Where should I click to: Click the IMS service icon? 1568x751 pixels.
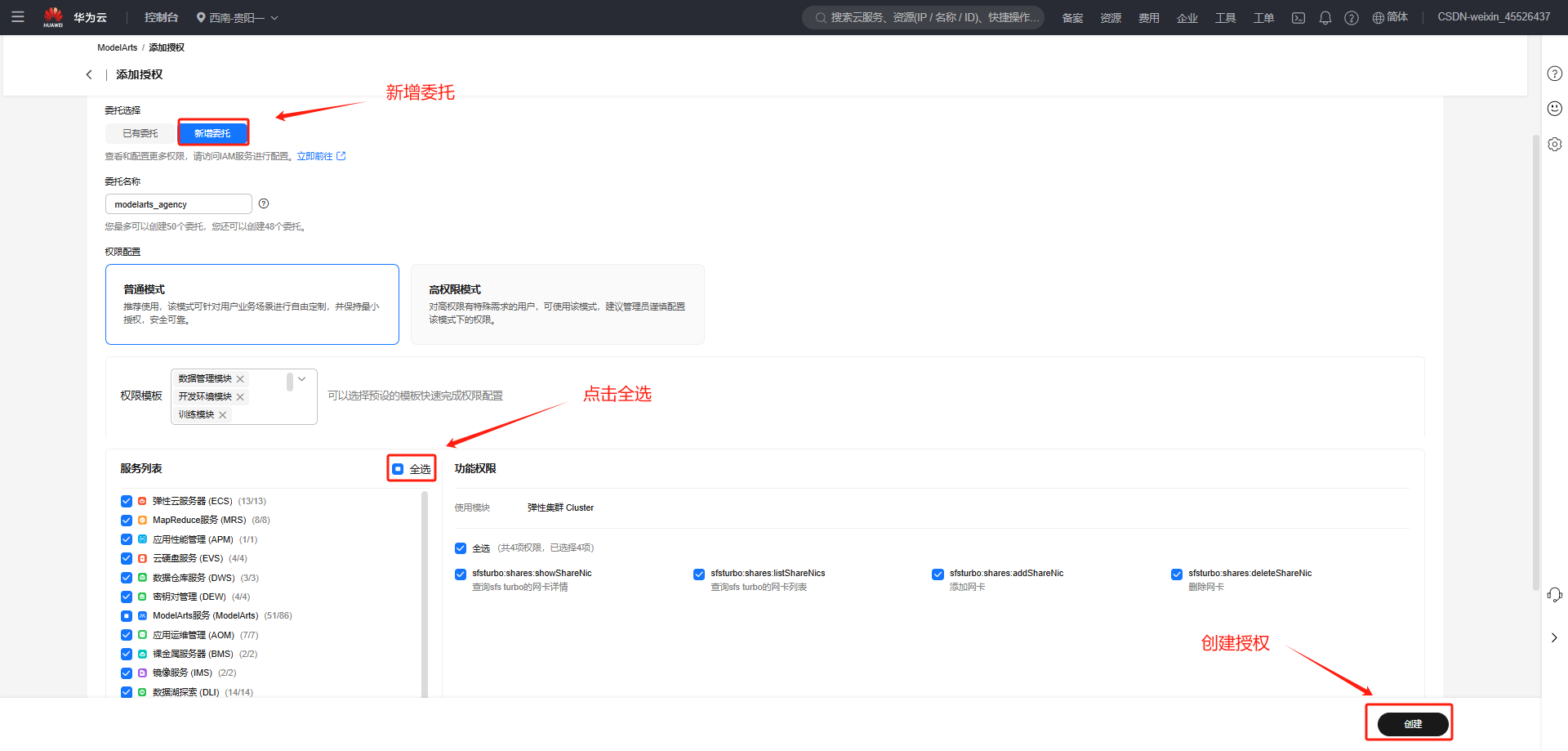pos(142,673)
